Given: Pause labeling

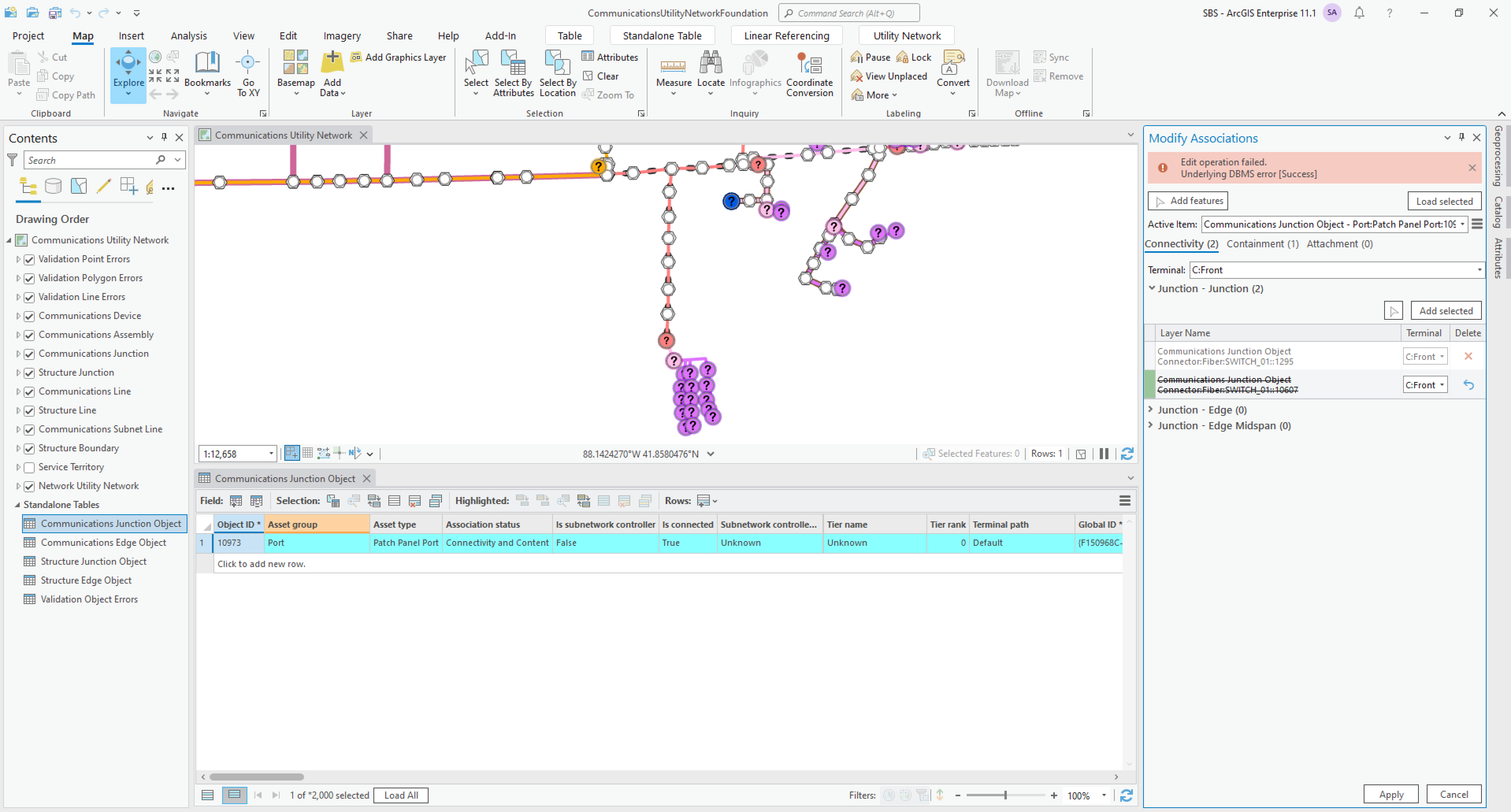Looking at the screenshot, I should (871, 57).
